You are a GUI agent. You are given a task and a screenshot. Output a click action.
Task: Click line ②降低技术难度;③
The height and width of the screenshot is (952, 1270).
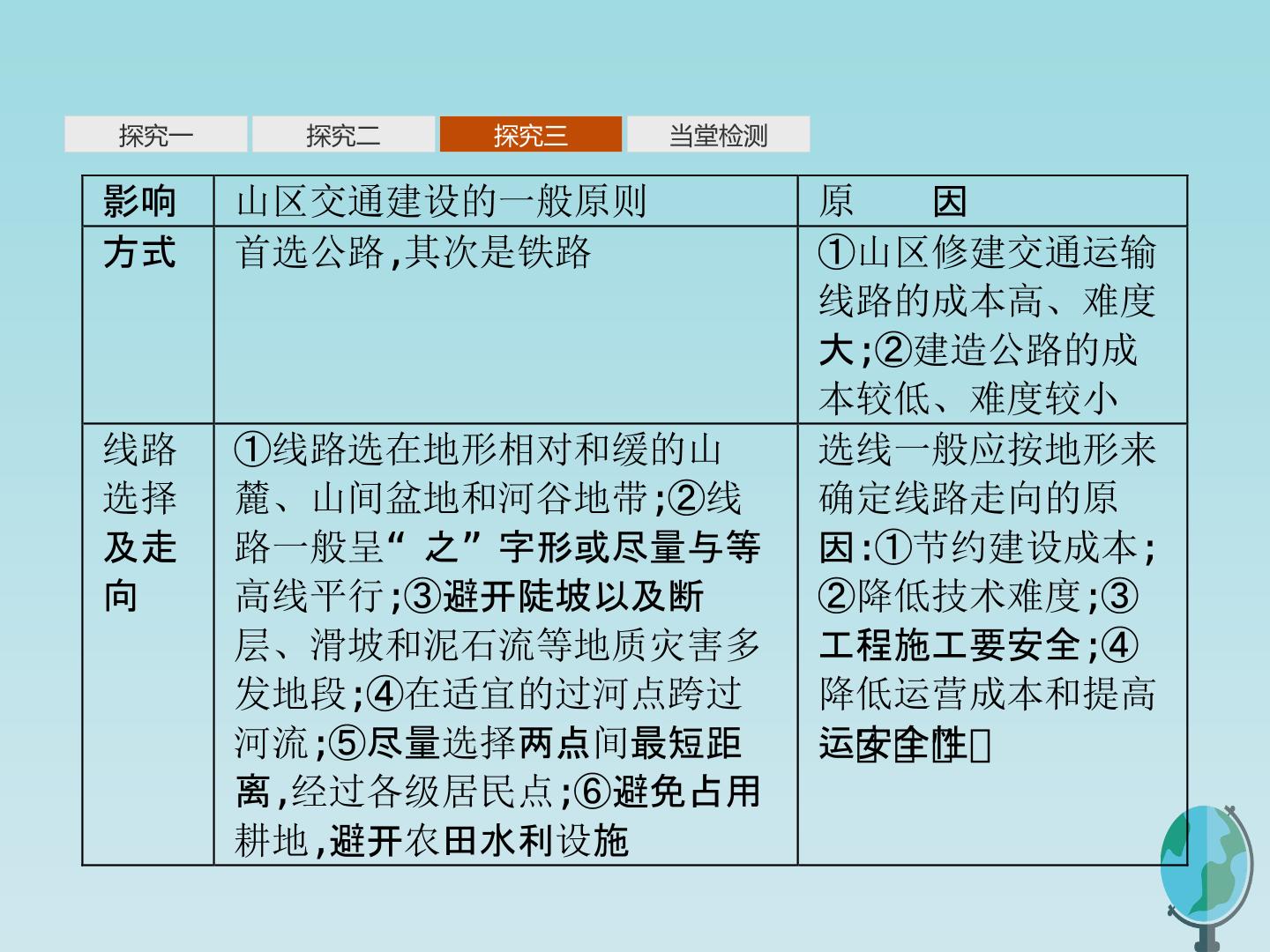pyautogui.click(x=978, y=597)
